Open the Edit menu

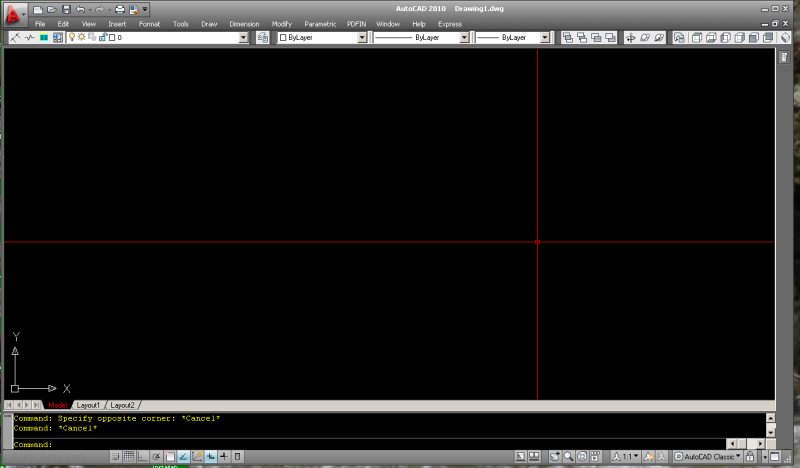point(63,24)
